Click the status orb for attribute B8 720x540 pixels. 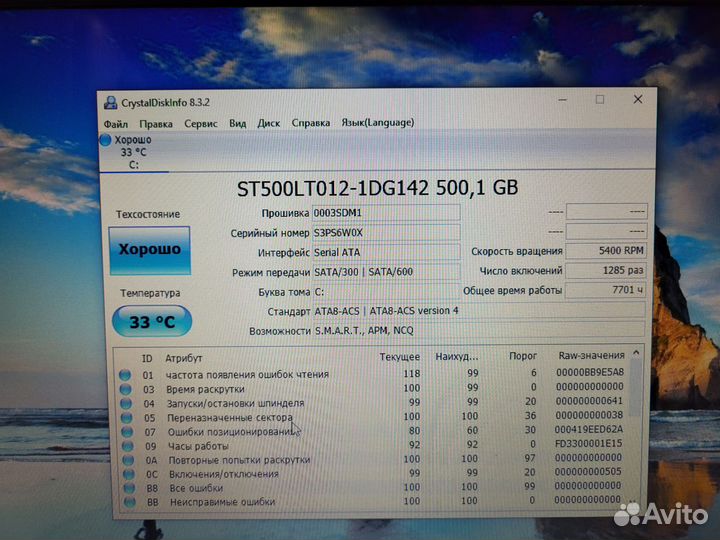(129, 488)
